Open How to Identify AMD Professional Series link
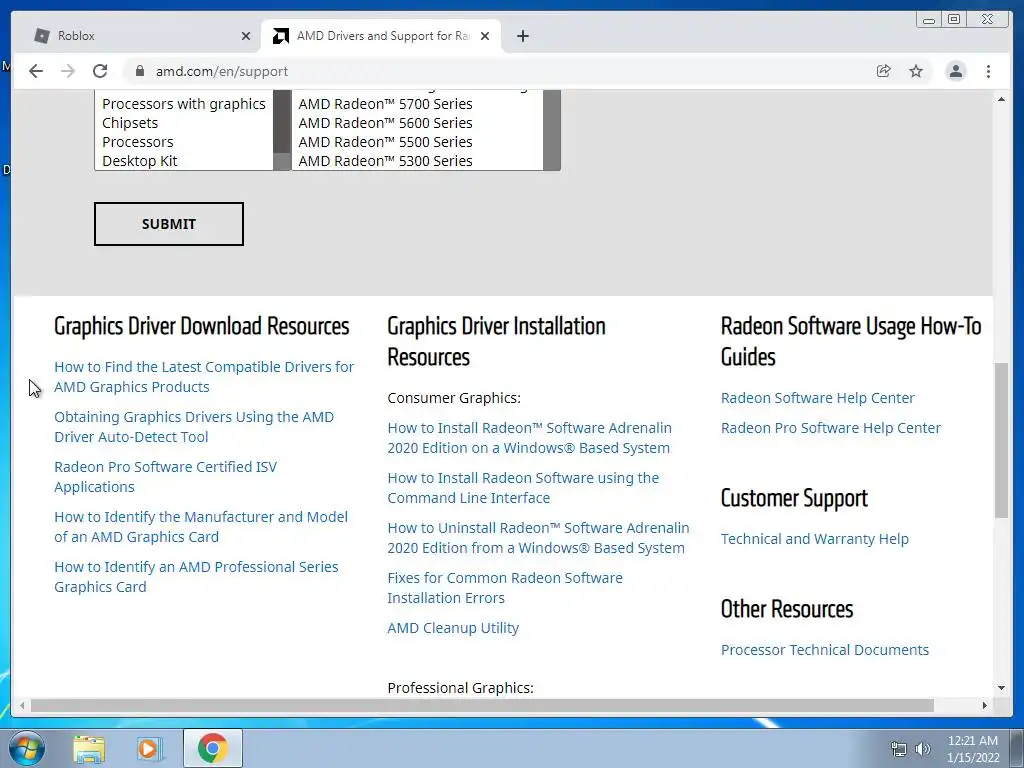The height and width of the screenshot is (768, 1024). [x=196, y=577]
